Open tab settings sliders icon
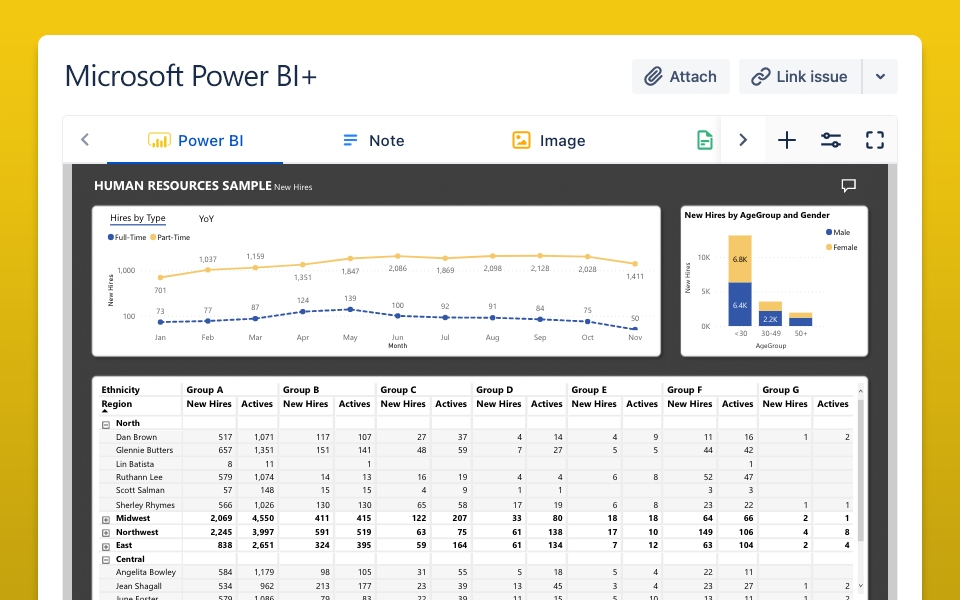The height and width of the screenshot is (600, 960). (x=831, y=140)
